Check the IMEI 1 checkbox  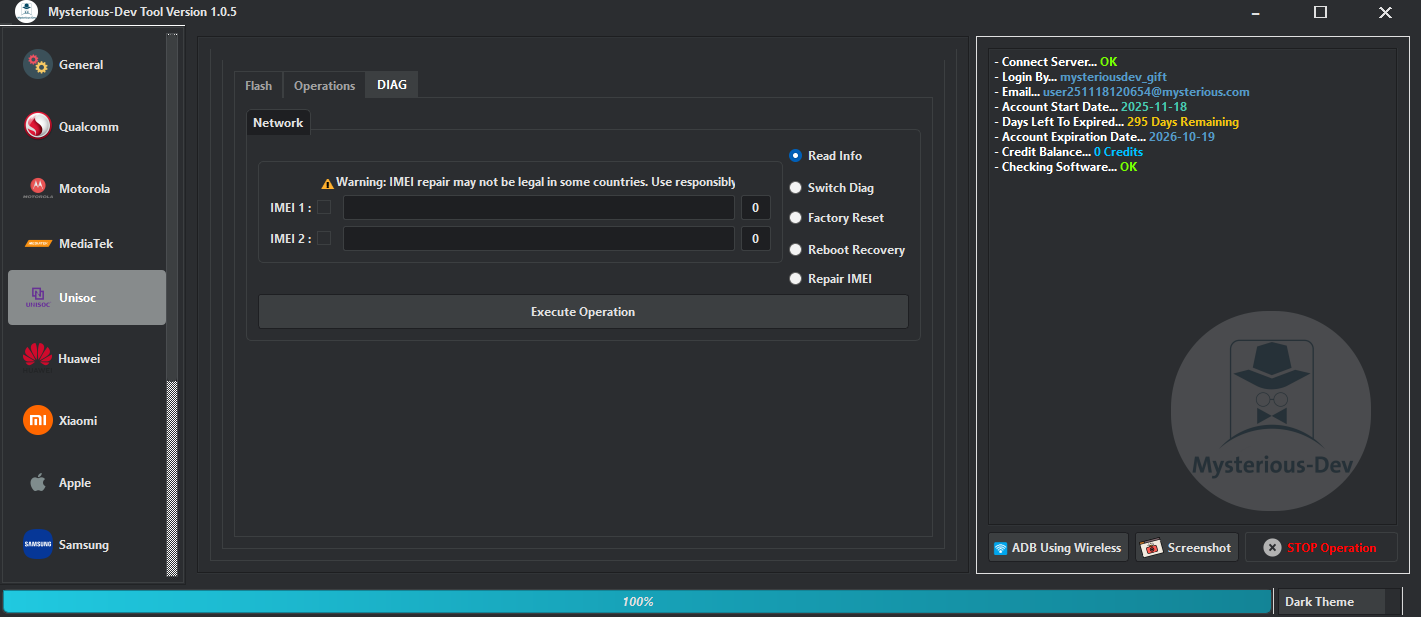pyautogui.click(x=325, y=207)
